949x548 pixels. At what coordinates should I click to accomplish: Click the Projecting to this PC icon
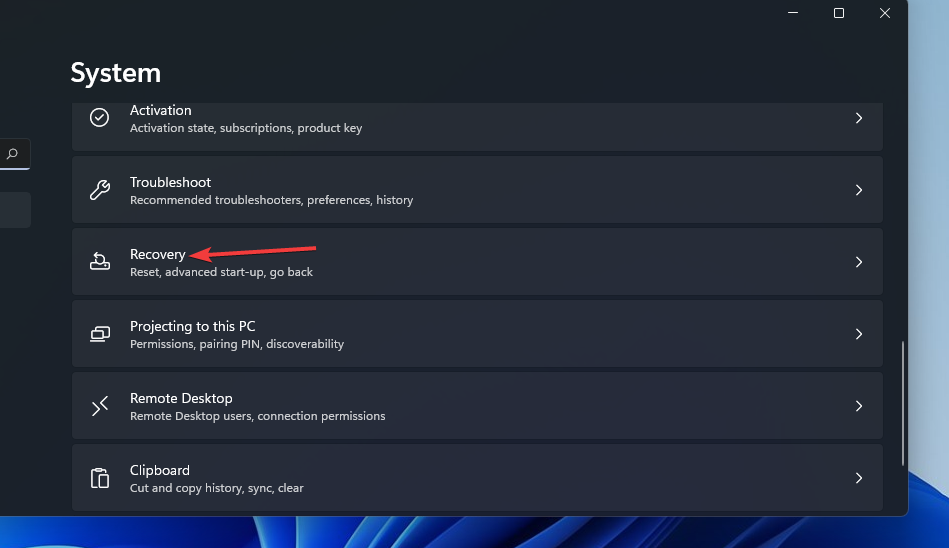99,334
